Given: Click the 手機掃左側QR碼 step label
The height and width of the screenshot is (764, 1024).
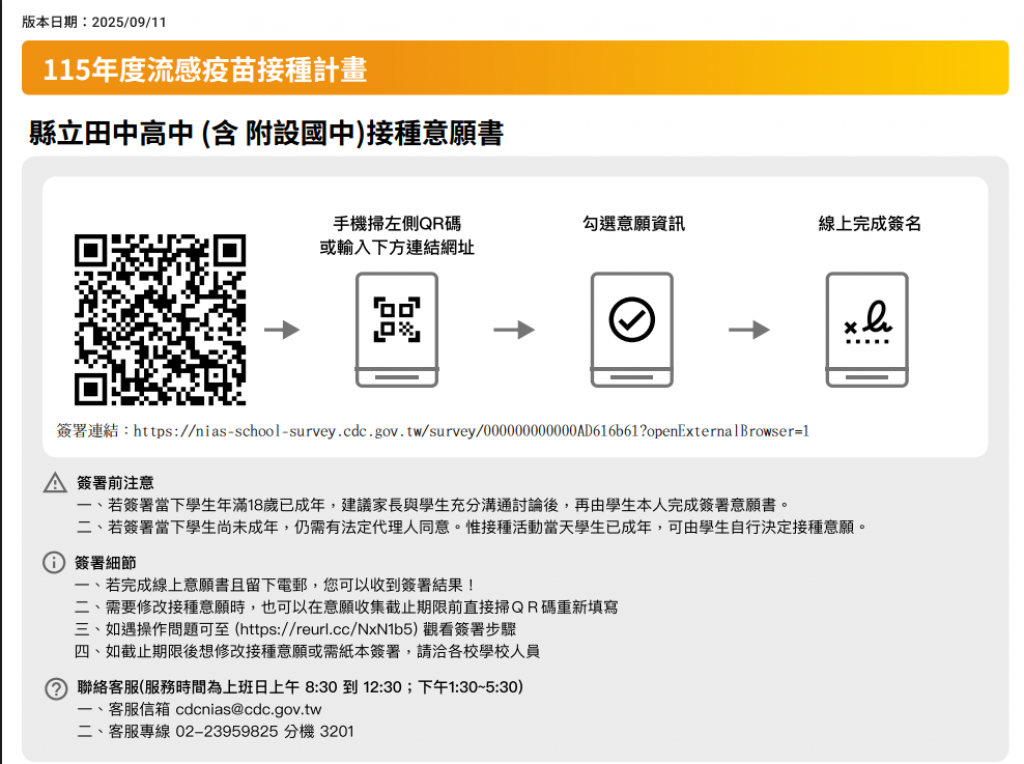Looking at the screenshot, I should point(397,224).
